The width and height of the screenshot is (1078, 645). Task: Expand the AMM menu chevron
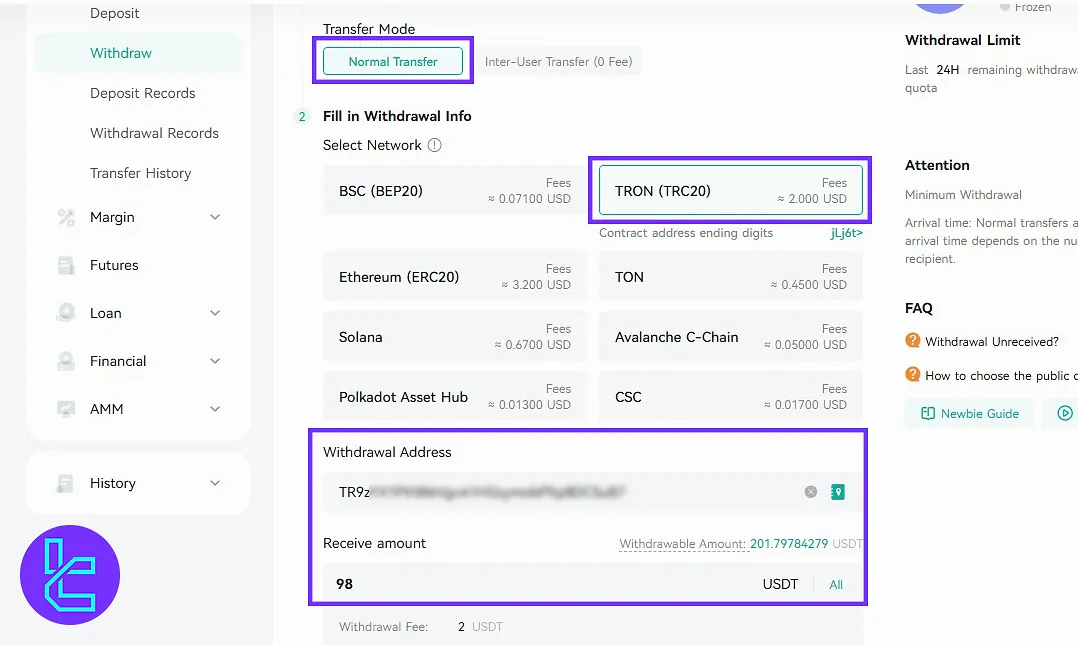pos(214,408)
